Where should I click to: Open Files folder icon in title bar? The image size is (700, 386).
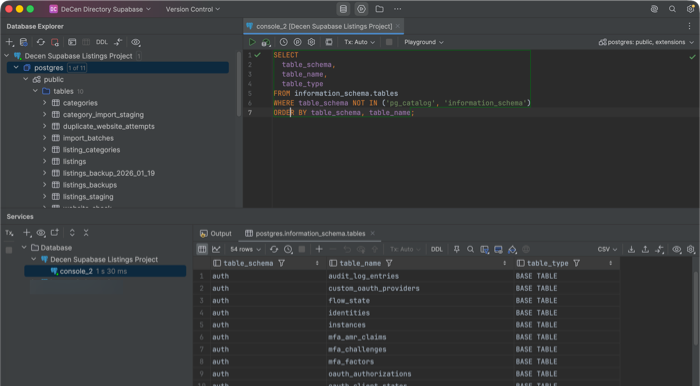379,9
